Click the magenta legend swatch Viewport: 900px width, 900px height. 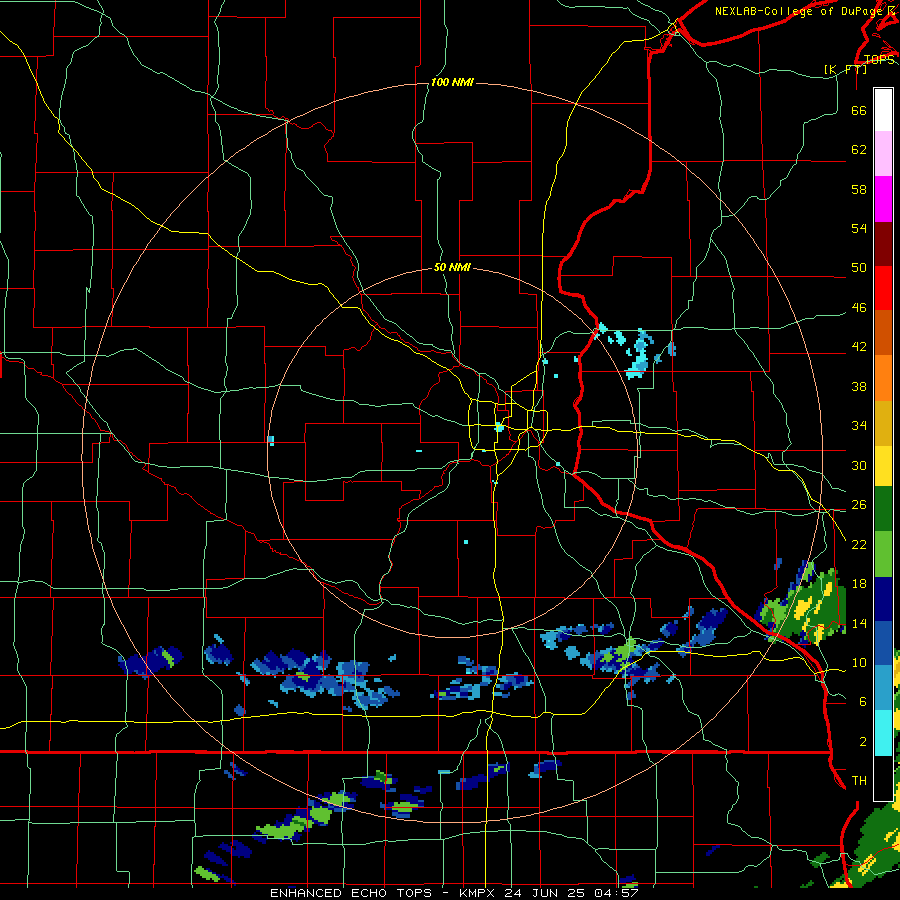[x=883, y=199]
